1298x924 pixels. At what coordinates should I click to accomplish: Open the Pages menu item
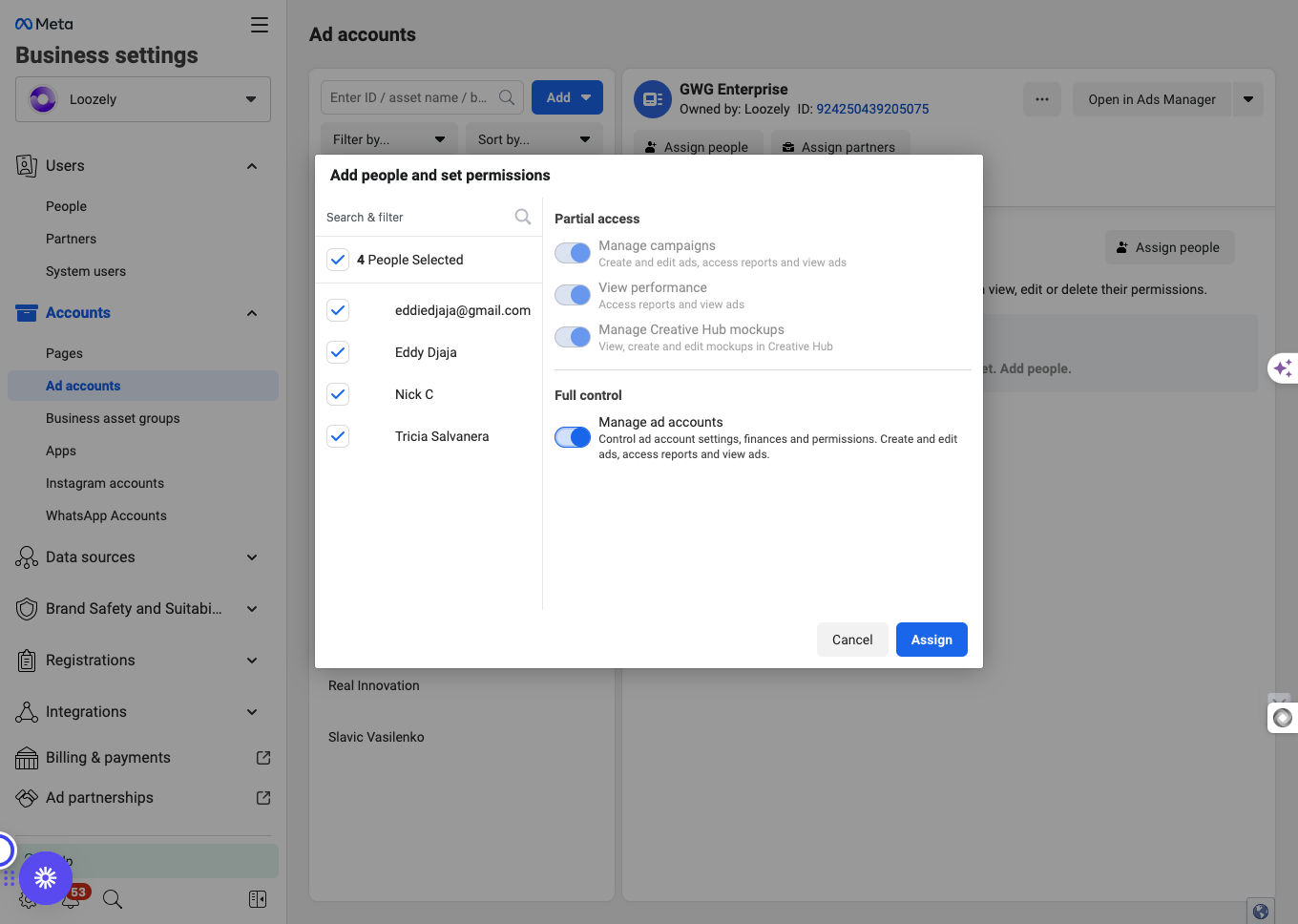[64, 353]
